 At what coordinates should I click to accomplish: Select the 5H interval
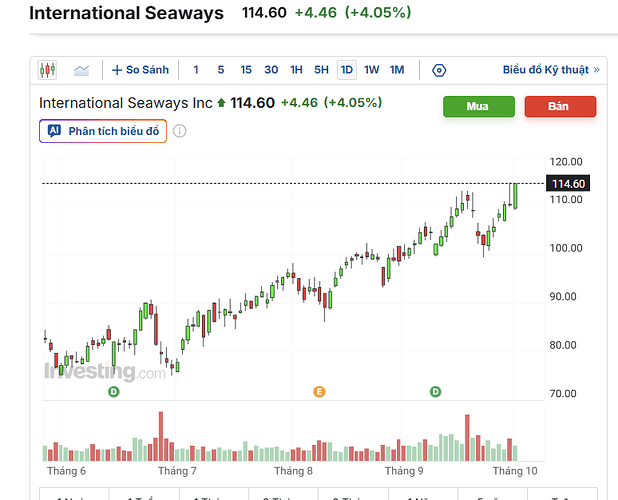click(321, 70)
